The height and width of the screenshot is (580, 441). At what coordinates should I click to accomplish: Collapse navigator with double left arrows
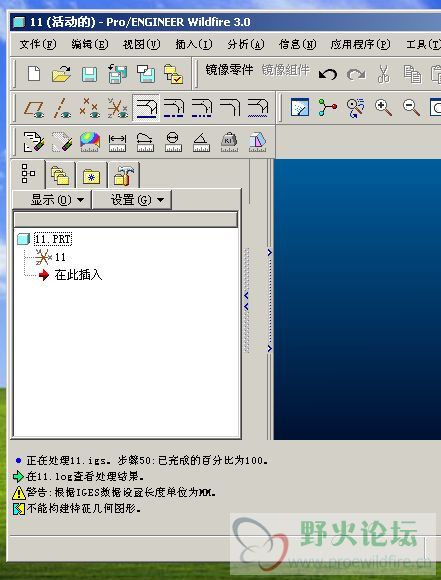tap(246, 301)
